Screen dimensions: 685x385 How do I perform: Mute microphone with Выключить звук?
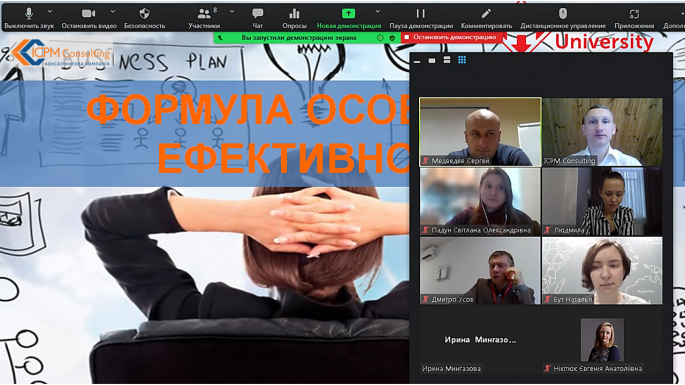(29, 18)
